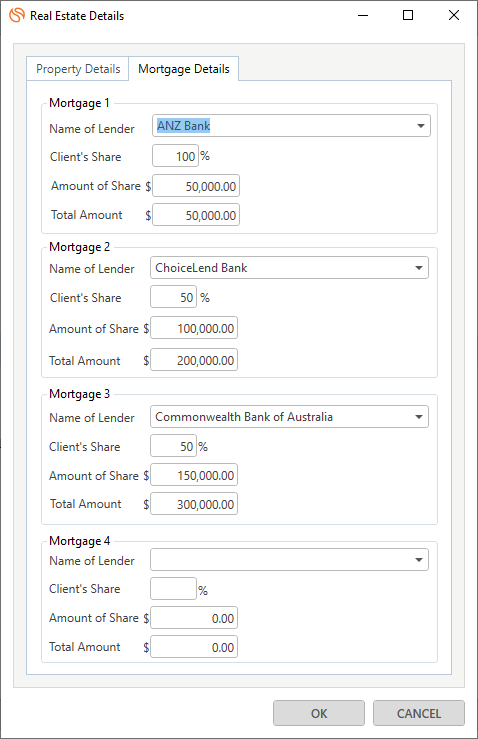Click Mortgage 4 Amount of Share field
The width and height of the screenshot is (478, 739).
pos(194,618)
